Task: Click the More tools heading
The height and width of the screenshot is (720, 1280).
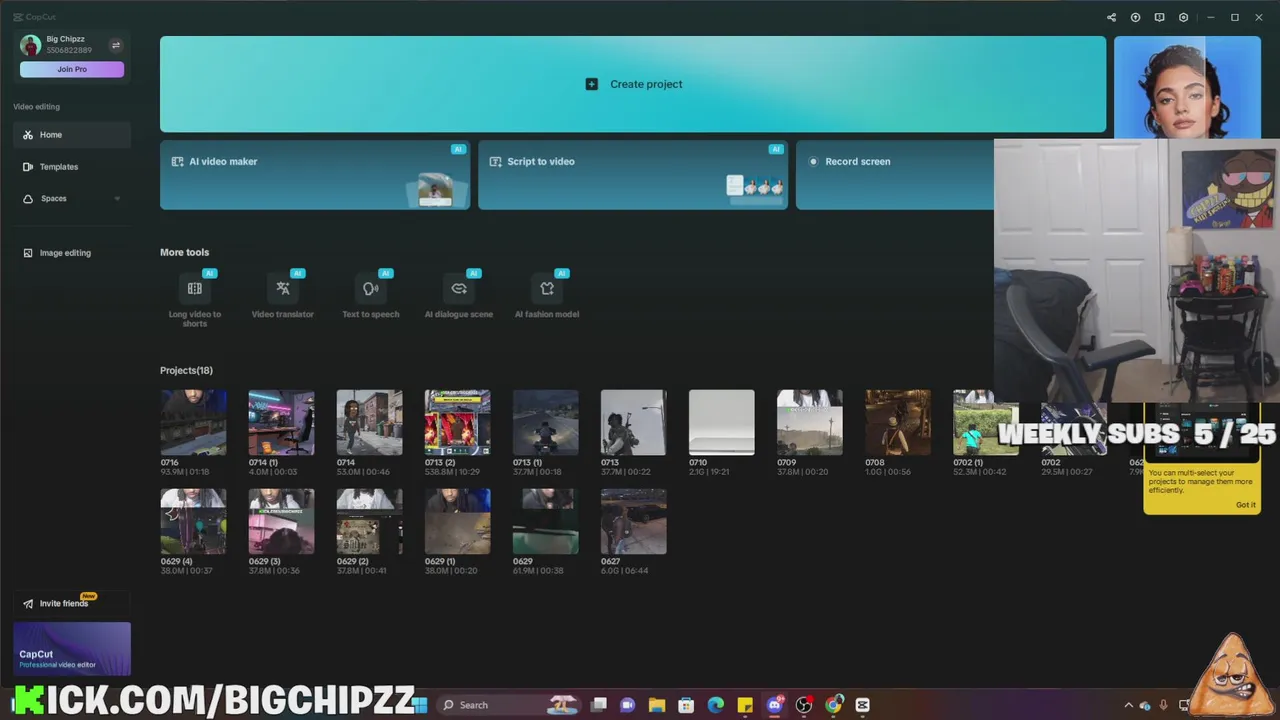Action: pos(184,252)
